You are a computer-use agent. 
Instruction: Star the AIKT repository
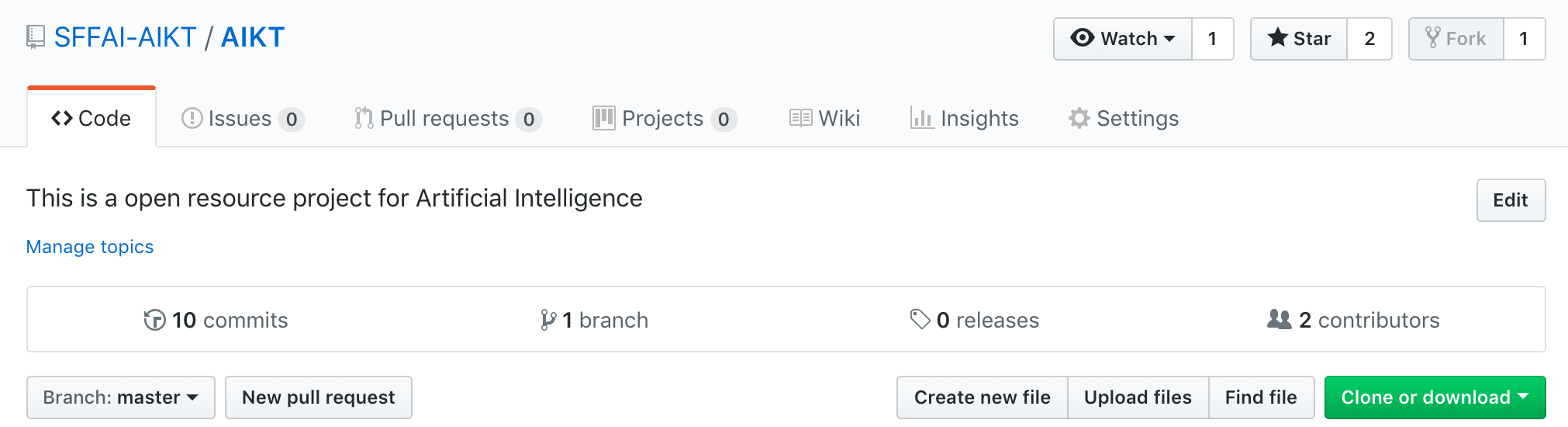(x=1299, y=39)
